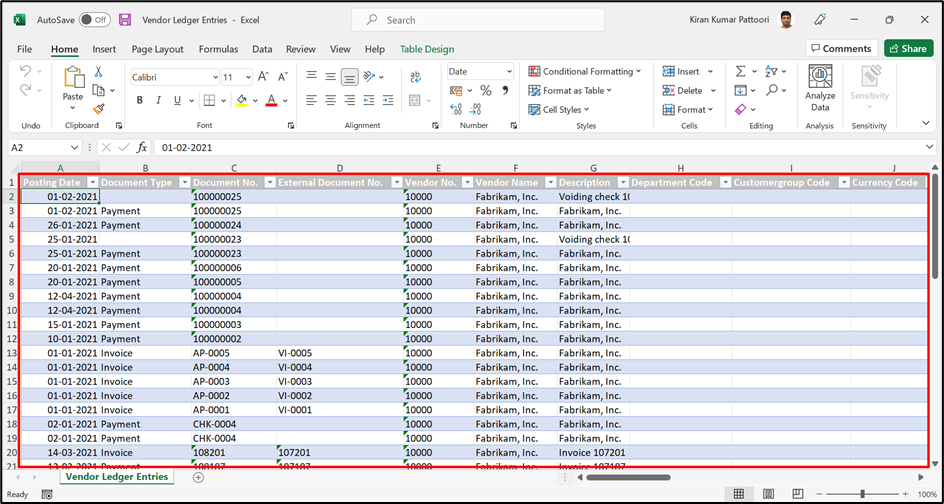This screenshot has width=944, height=504.
Task: Click the Comments button
Action: click(x=841, y=49)
